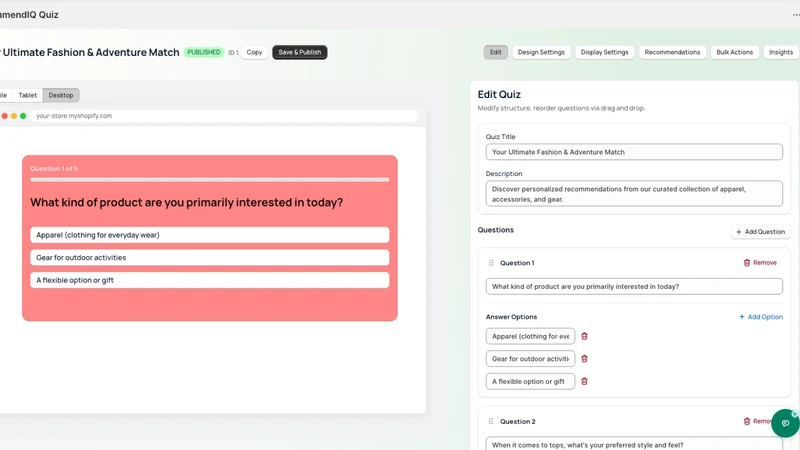The width and height of the screenshot is (800, 450).
Task: Edit the 'Apparel (clothing for eve' option input
Action: click(530, 336)
